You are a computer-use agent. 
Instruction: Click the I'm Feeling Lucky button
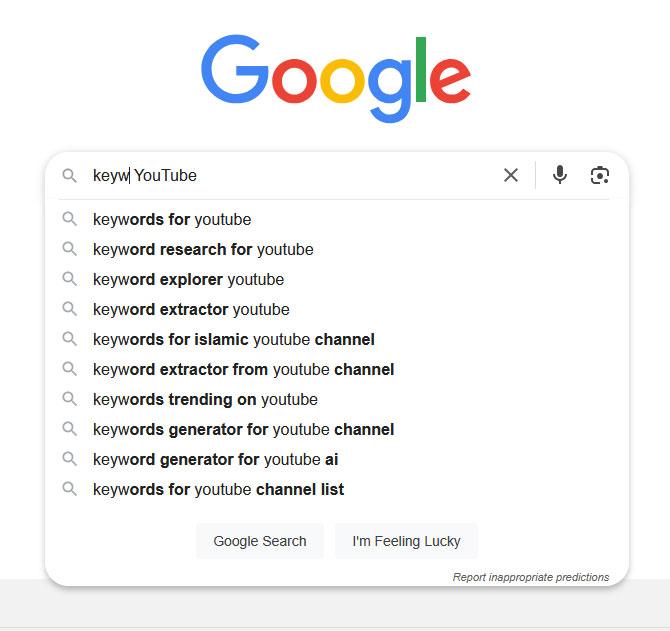click(406, 541)
